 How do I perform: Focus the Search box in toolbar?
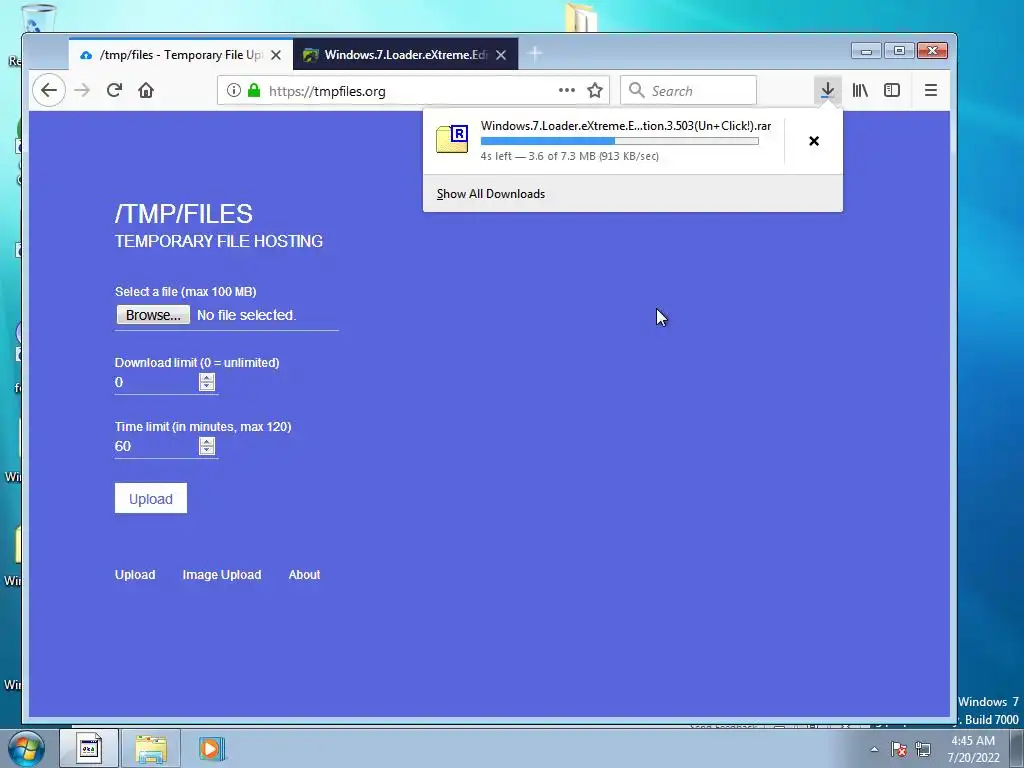pyautogui.click(x=688, y=90)
